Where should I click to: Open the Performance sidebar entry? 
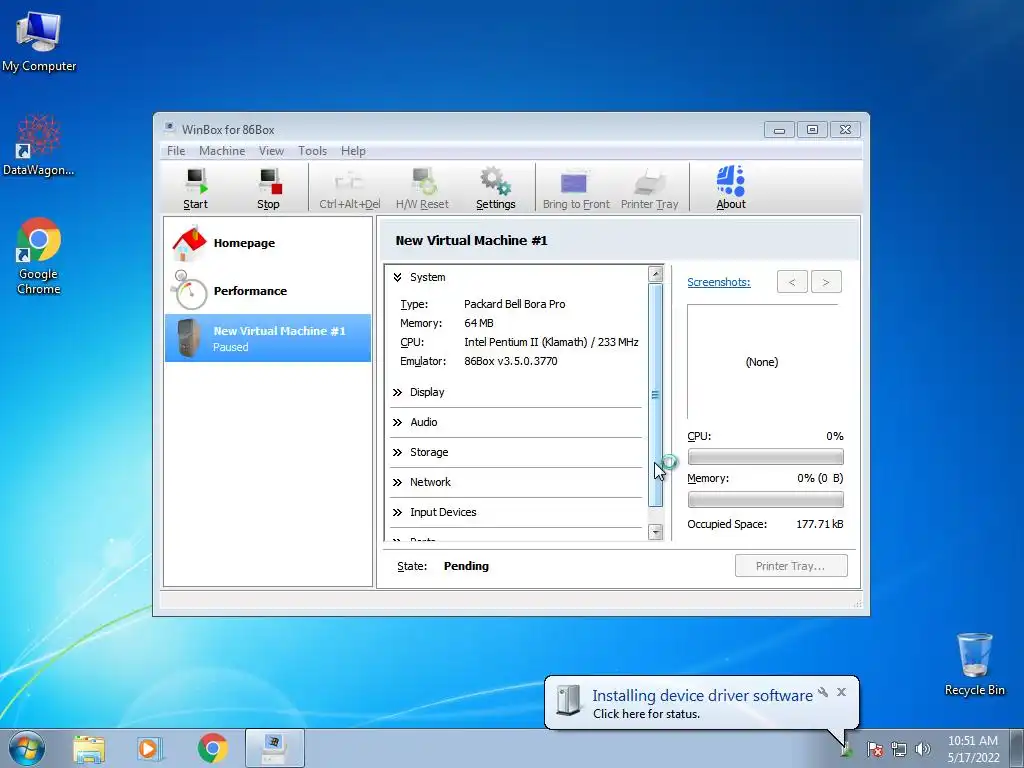pos(268,291)
